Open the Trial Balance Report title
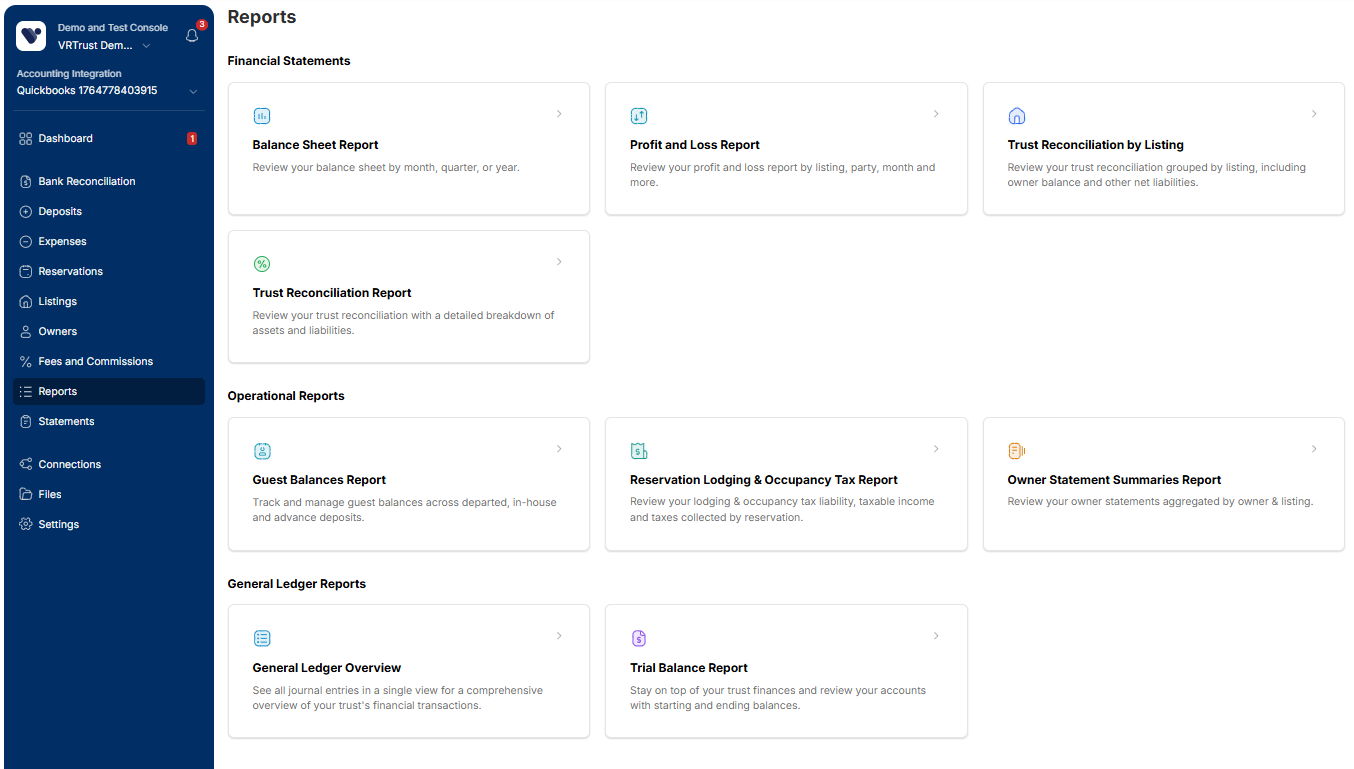This screenshot has height=769, width=1354. pyautogui.click(x=689, y=668)
